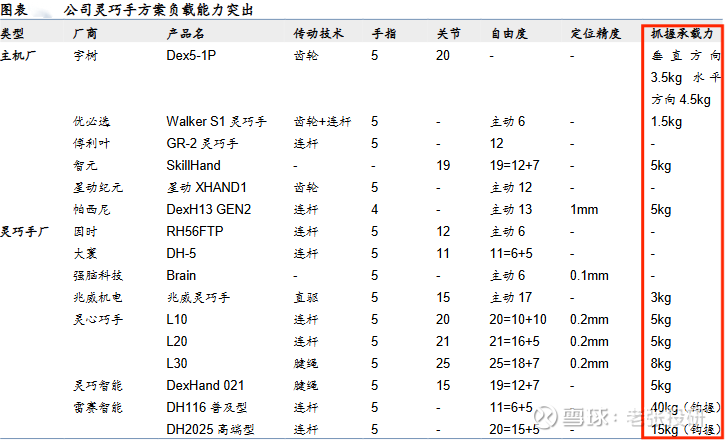
Task: Click freedom value 主动 17
Action: point(511,297)
